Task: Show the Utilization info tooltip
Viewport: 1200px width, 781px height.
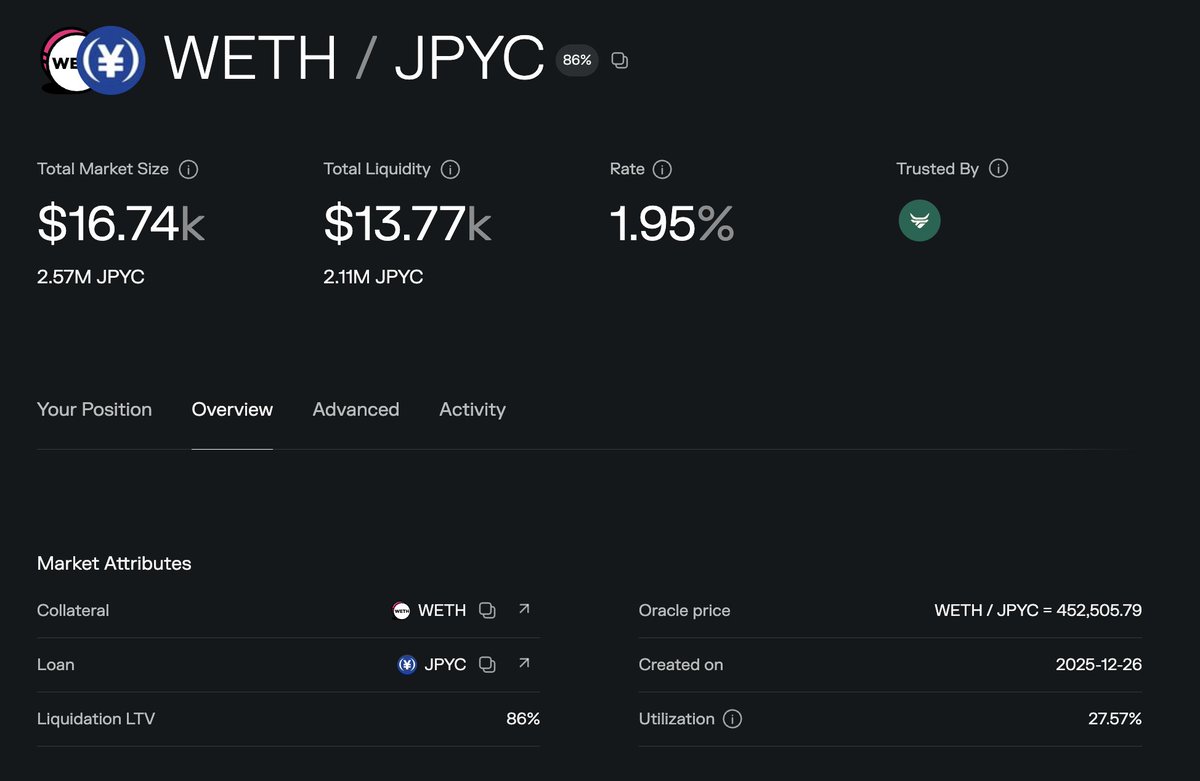Action: point(733,719)
